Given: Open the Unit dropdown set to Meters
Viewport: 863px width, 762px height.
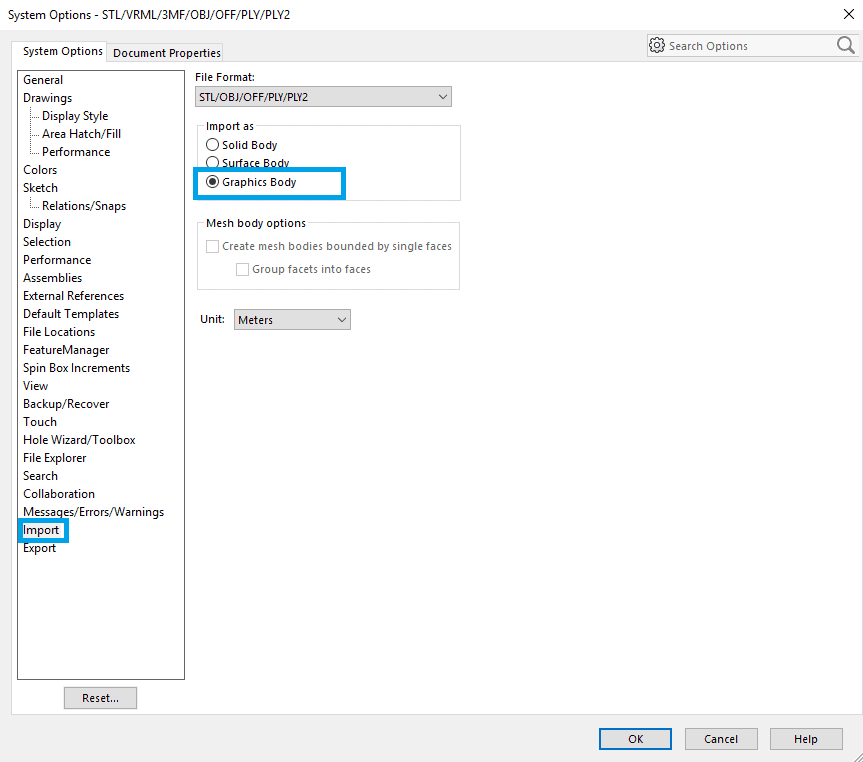Looking at the screenshot, I should tap(292, 320).
